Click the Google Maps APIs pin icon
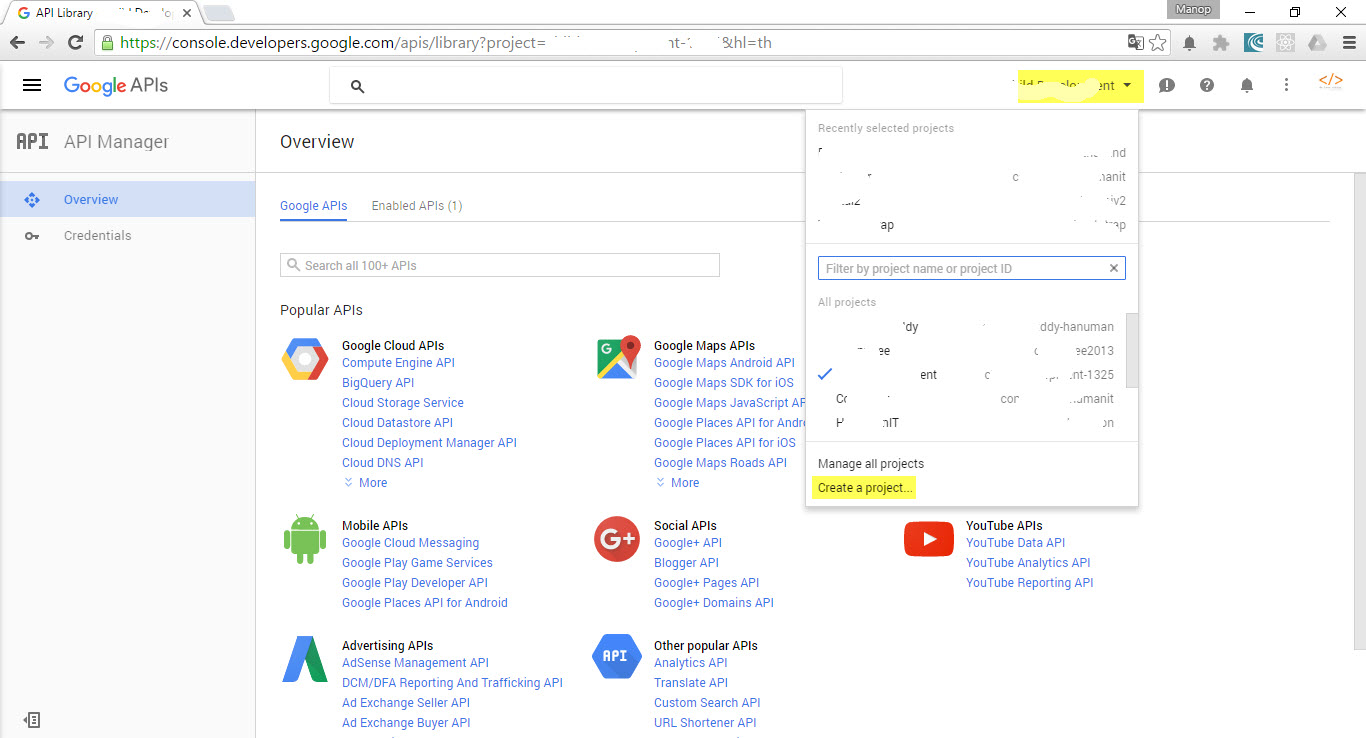This screenshot has width=1366, height=738. [618, 358]
